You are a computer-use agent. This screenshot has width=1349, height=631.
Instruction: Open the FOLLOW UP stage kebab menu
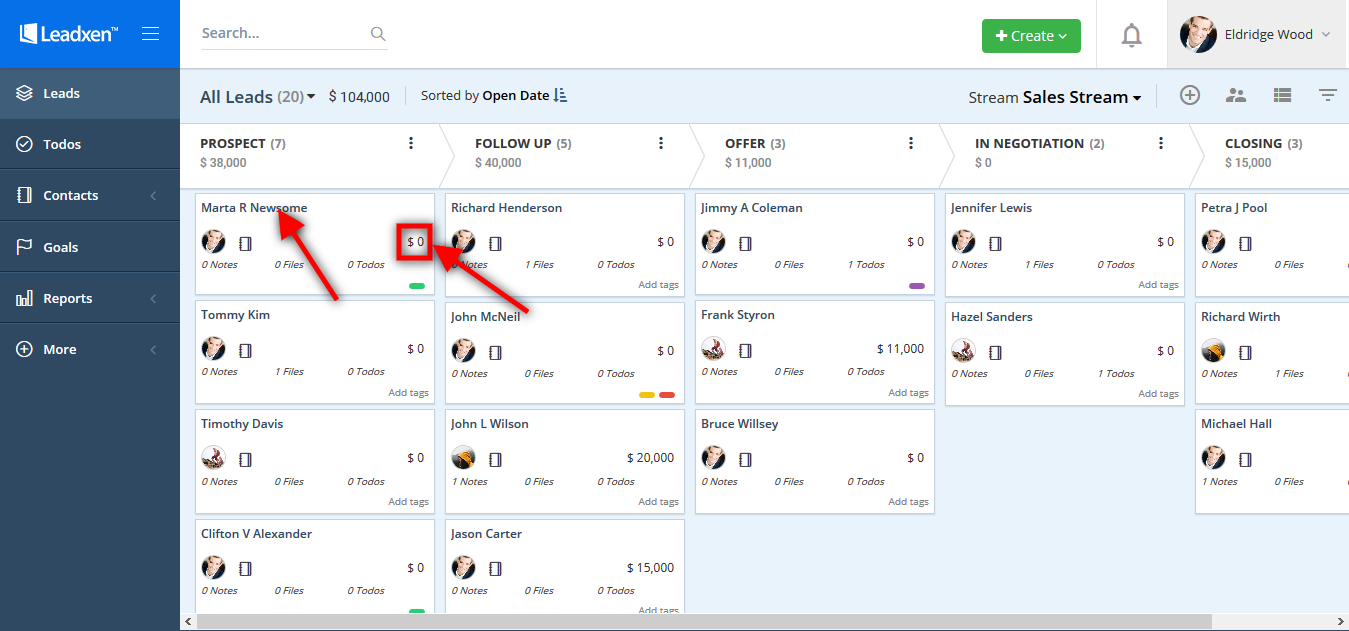point(661,144)
